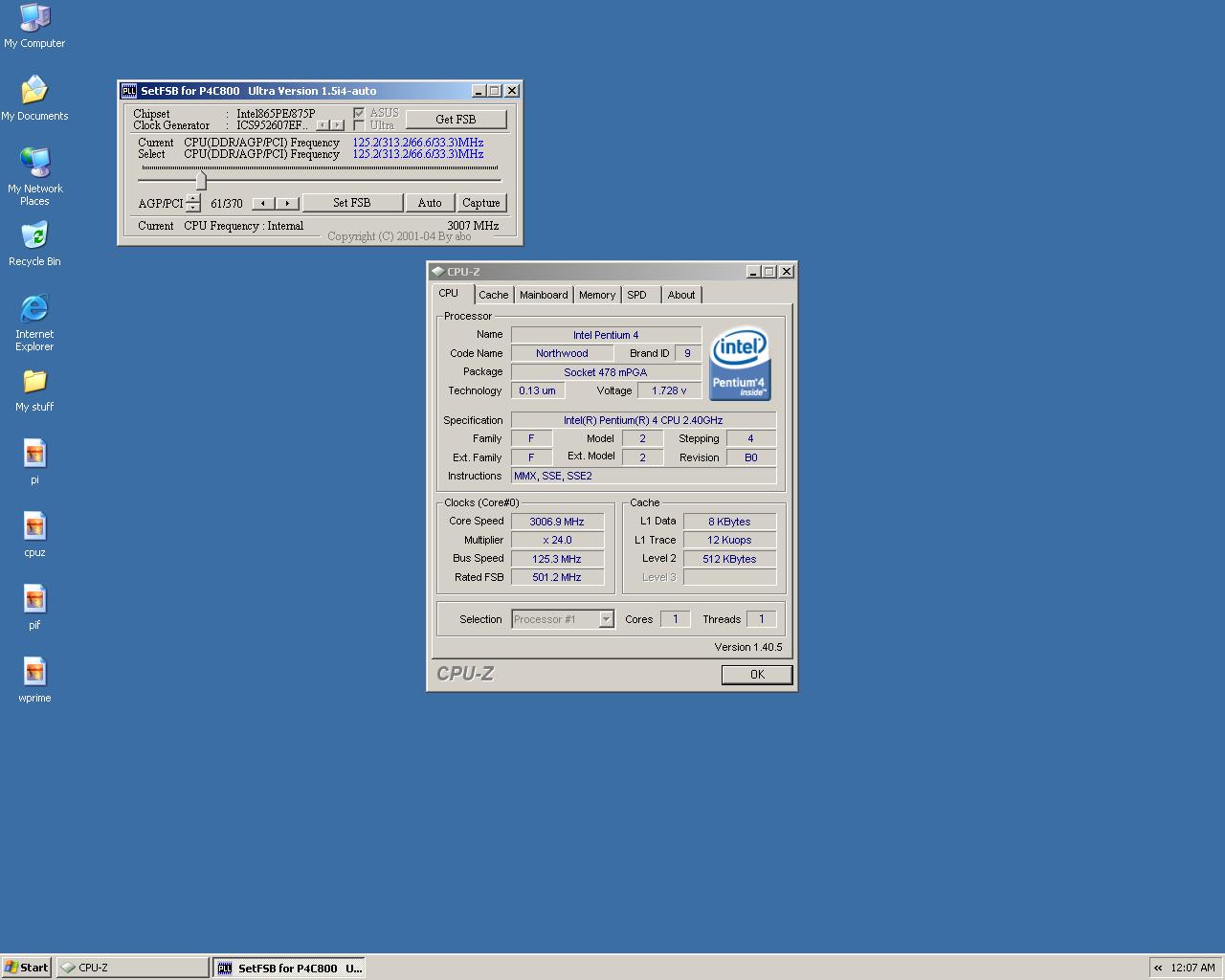Open My Network Places icon

34,176
